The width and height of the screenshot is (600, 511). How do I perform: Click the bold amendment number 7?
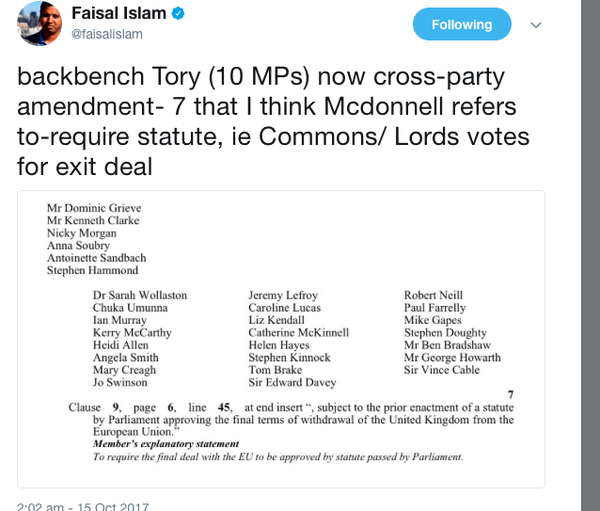coord(510,395)
